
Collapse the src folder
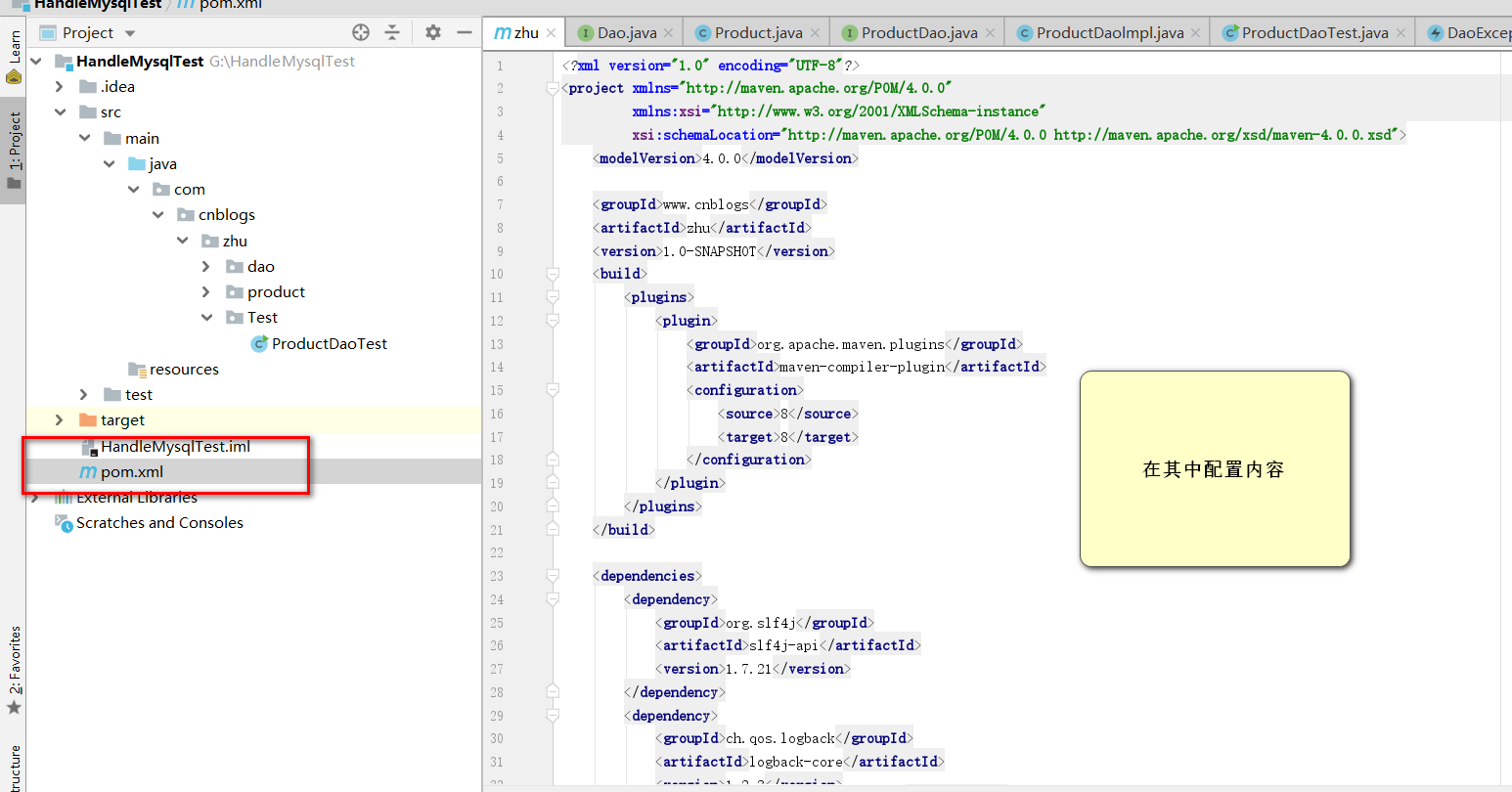click(x=60, y=111)
